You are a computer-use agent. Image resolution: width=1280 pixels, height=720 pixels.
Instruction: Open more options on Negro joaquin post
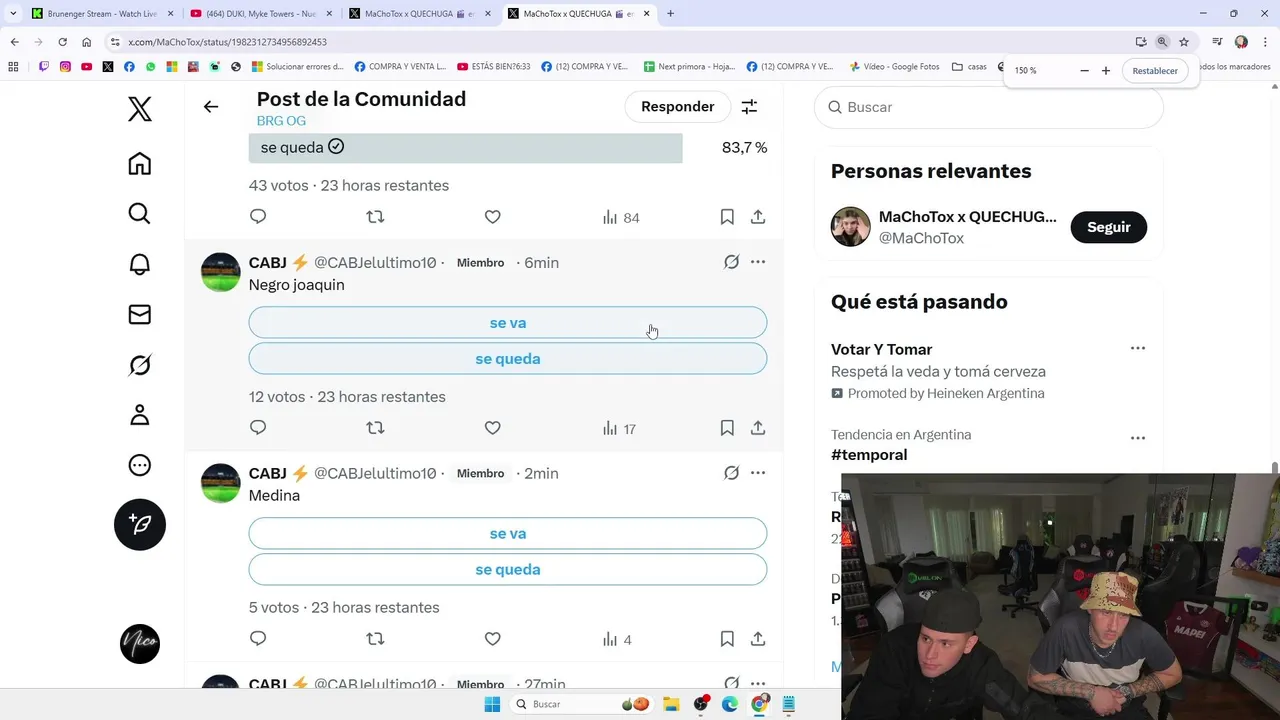click(x=758, y=262)
